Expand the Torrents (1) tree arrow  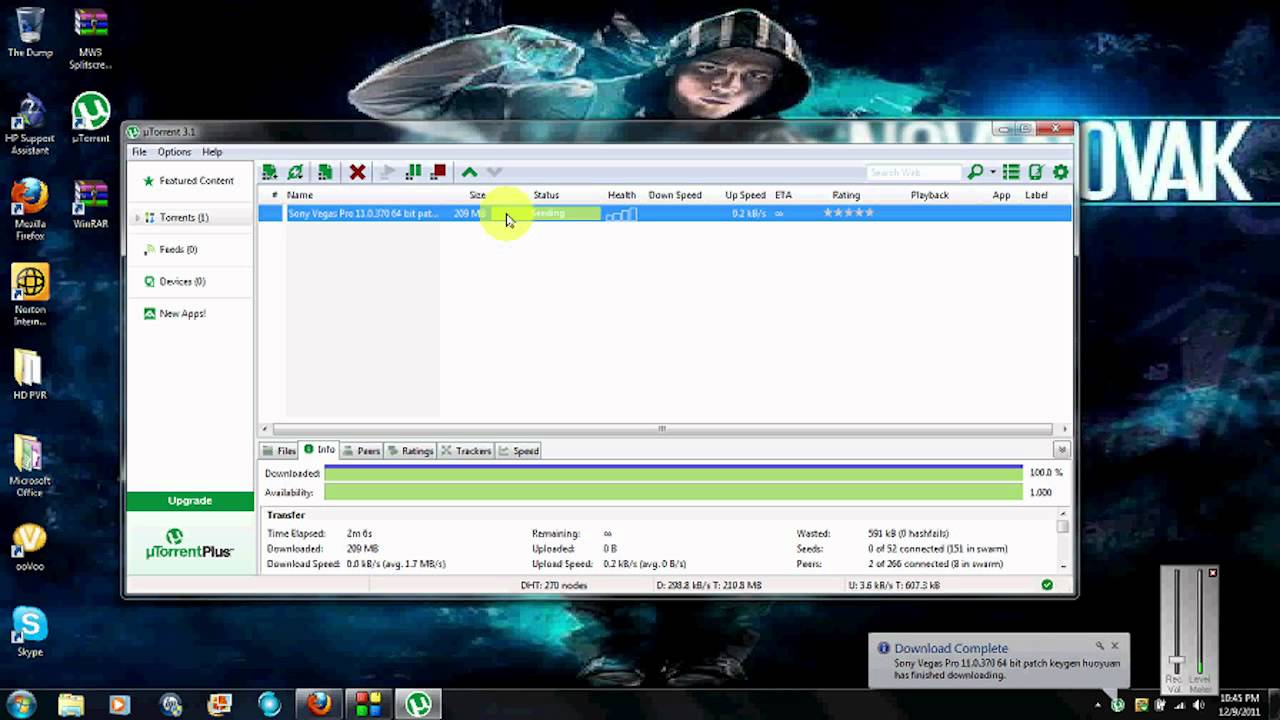click(138, 218)
